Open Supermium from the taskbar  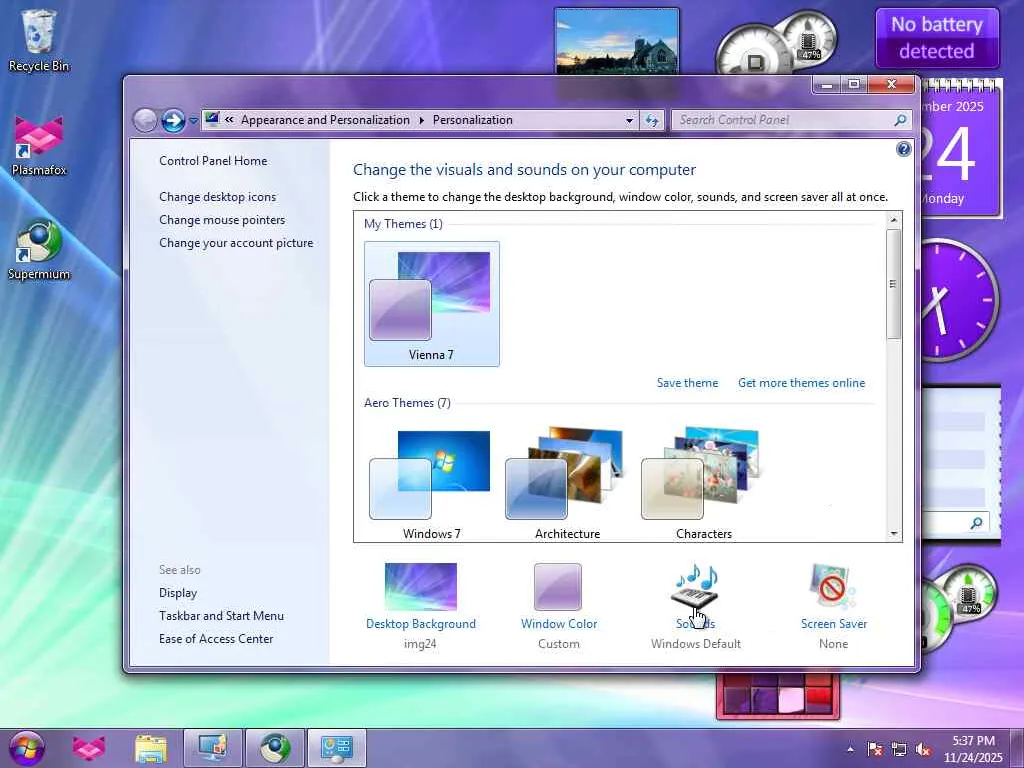pyautogui.click(x=275, y=748)
